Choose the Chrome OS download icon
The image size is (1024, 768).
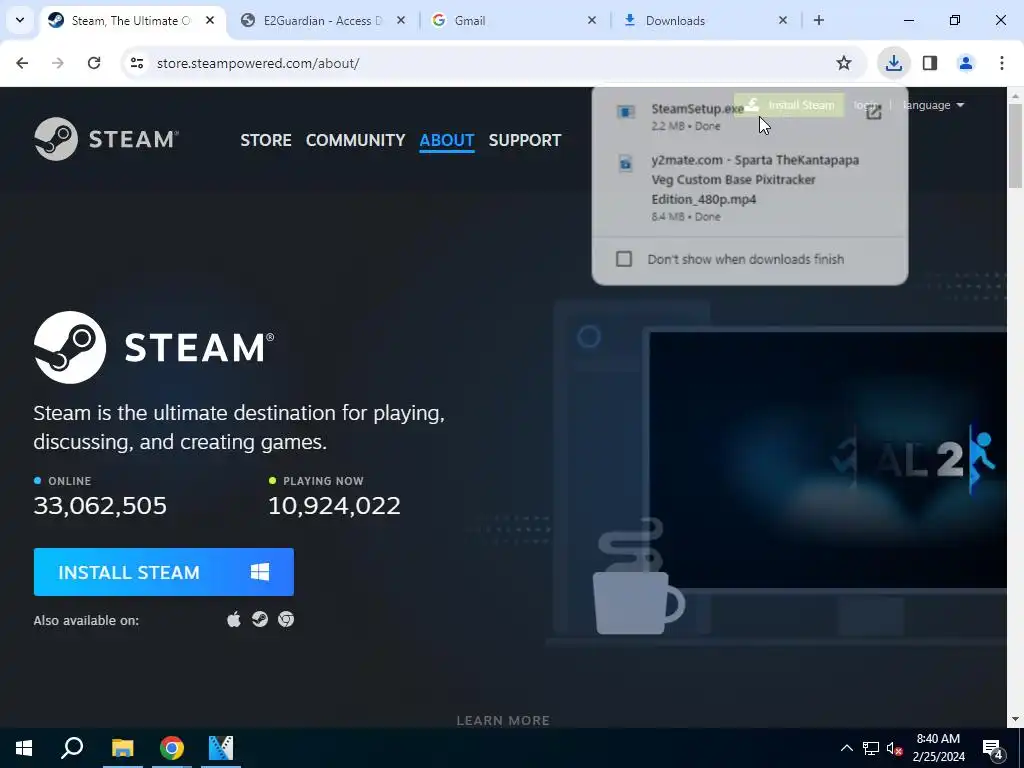286,619
